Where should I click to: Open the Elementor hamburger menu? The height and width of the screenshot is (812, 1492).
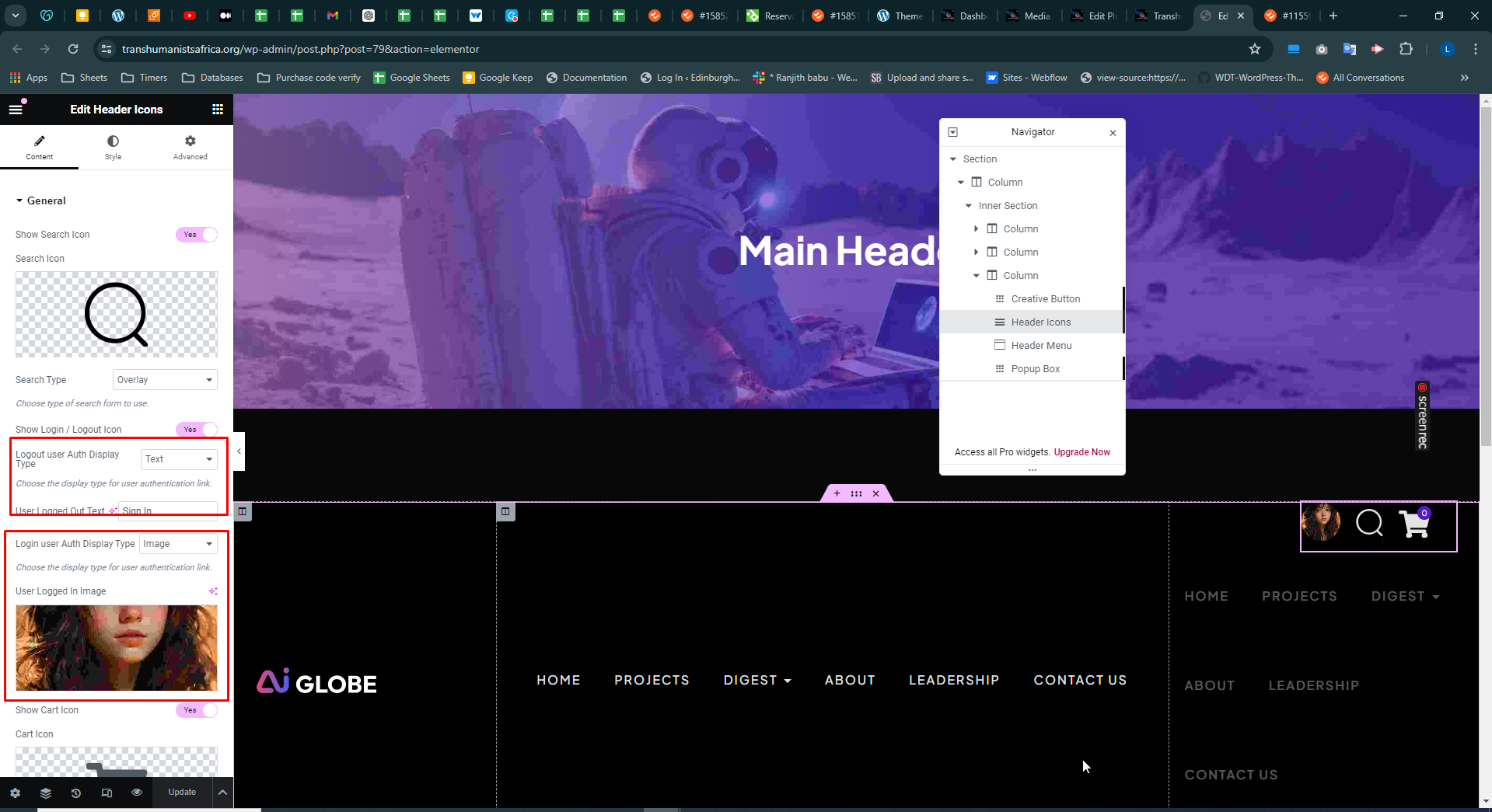click(x=16, y=110)
